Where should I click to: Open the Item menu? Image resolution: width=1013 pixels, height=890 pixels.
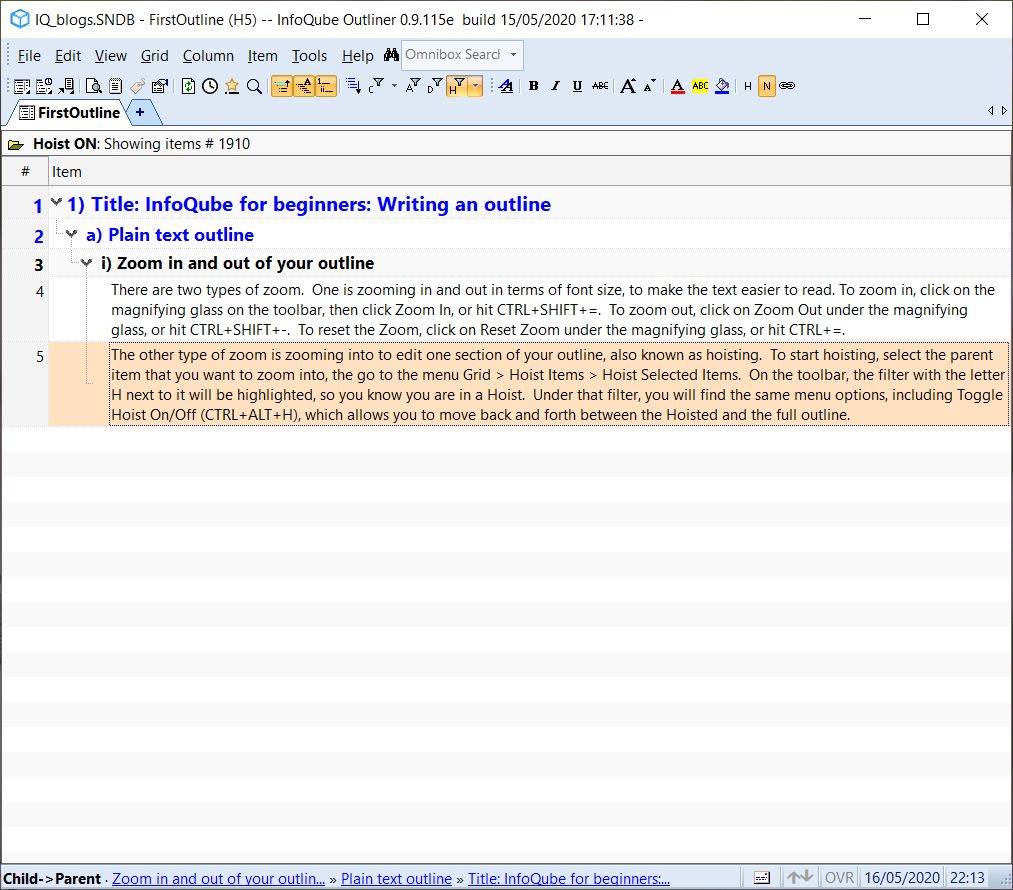(262, 56)
